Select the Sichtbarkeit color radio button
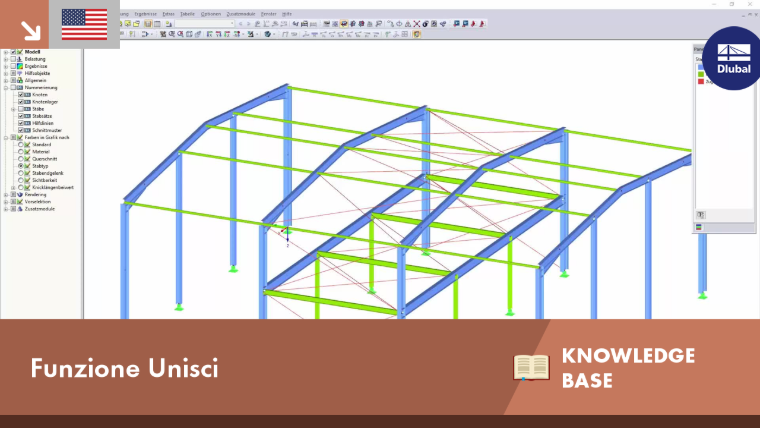760x428 pixels. pyautogui.click(x=21, y=180)
